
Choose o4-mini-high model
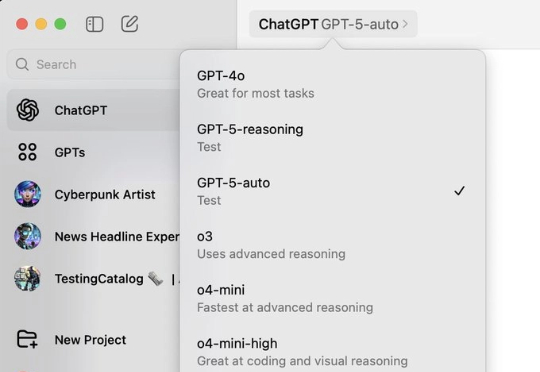(332, 352)
